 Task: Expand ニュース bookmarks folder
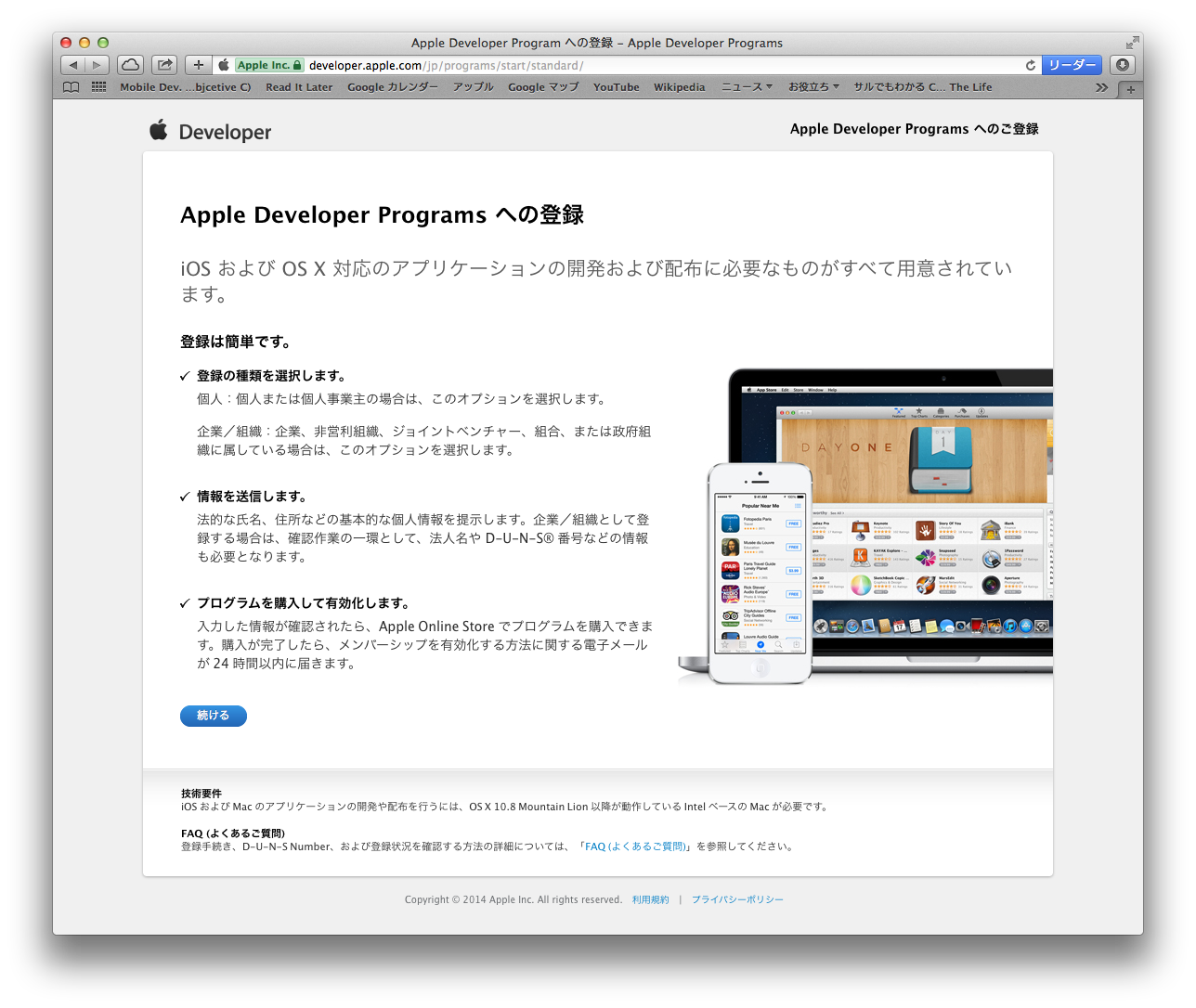click(x=747, y=87)
